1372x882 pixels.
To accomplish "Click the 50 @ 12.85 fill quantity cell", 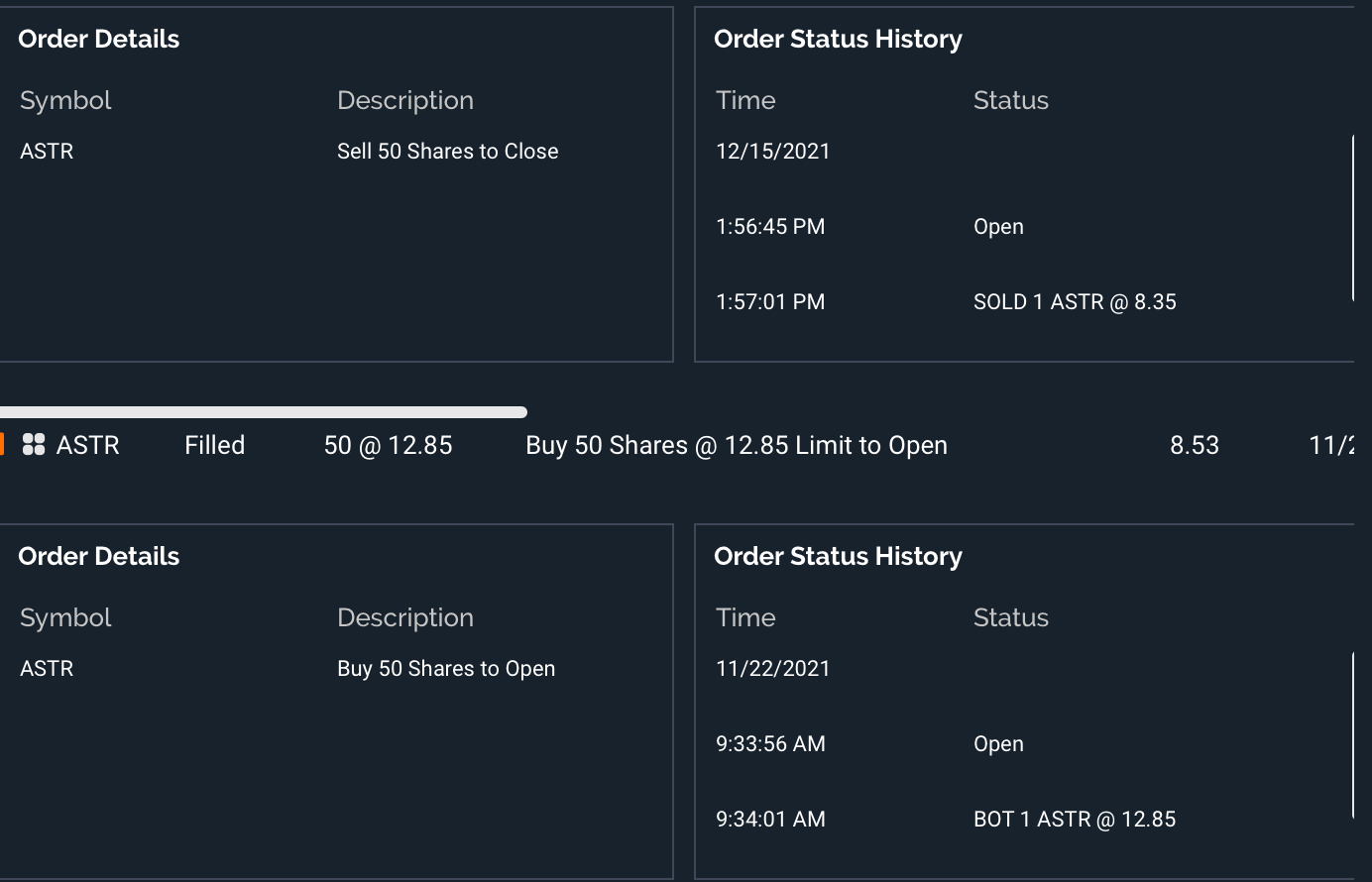I will click(388, 445).
